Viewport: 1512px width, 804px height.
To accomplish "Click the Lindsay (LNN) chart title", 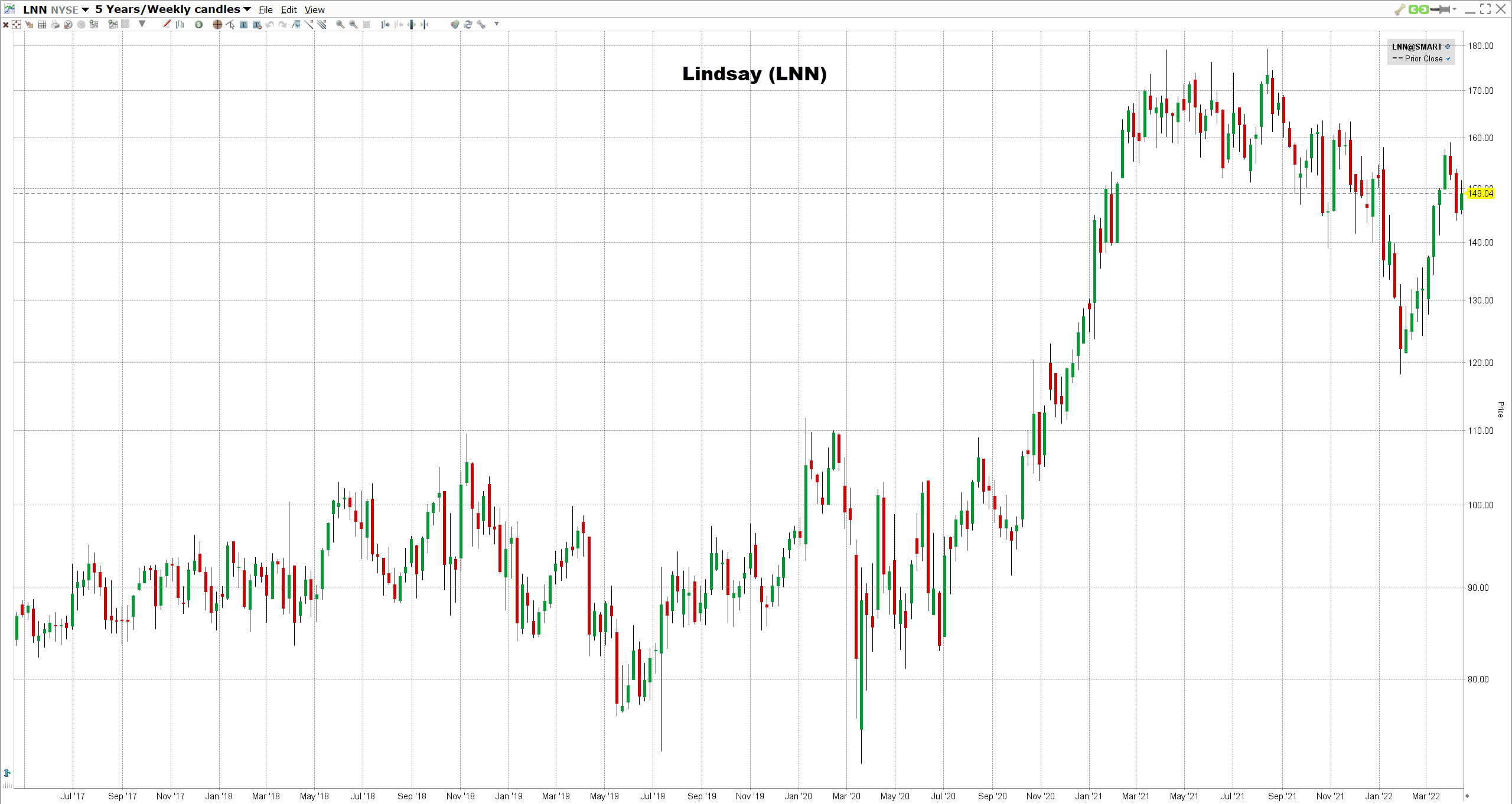I will [754, 74].
